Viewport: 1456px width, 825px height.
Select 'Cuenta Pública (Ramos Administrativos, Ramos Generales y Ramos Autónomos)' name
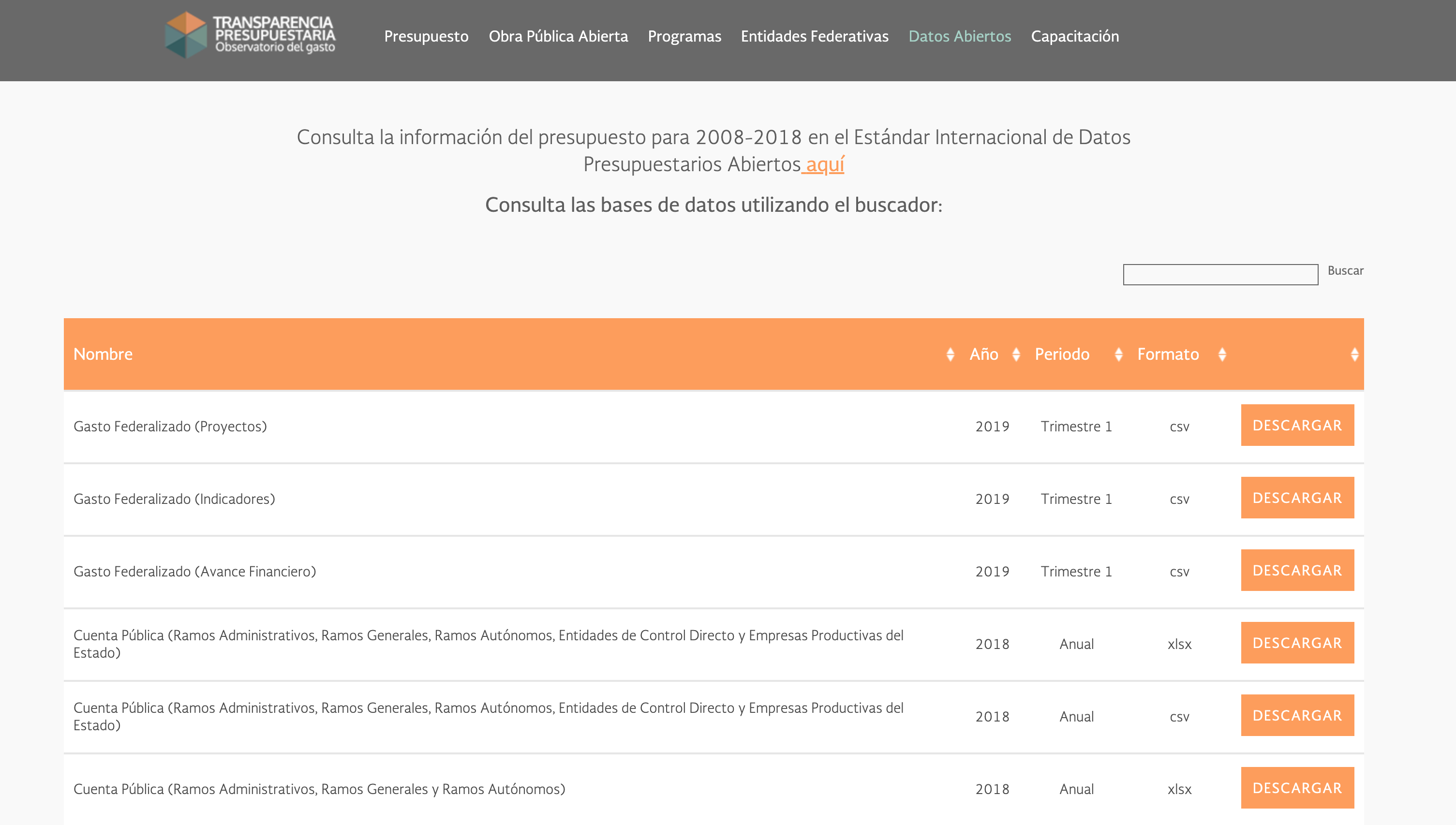tap(319, 789)
